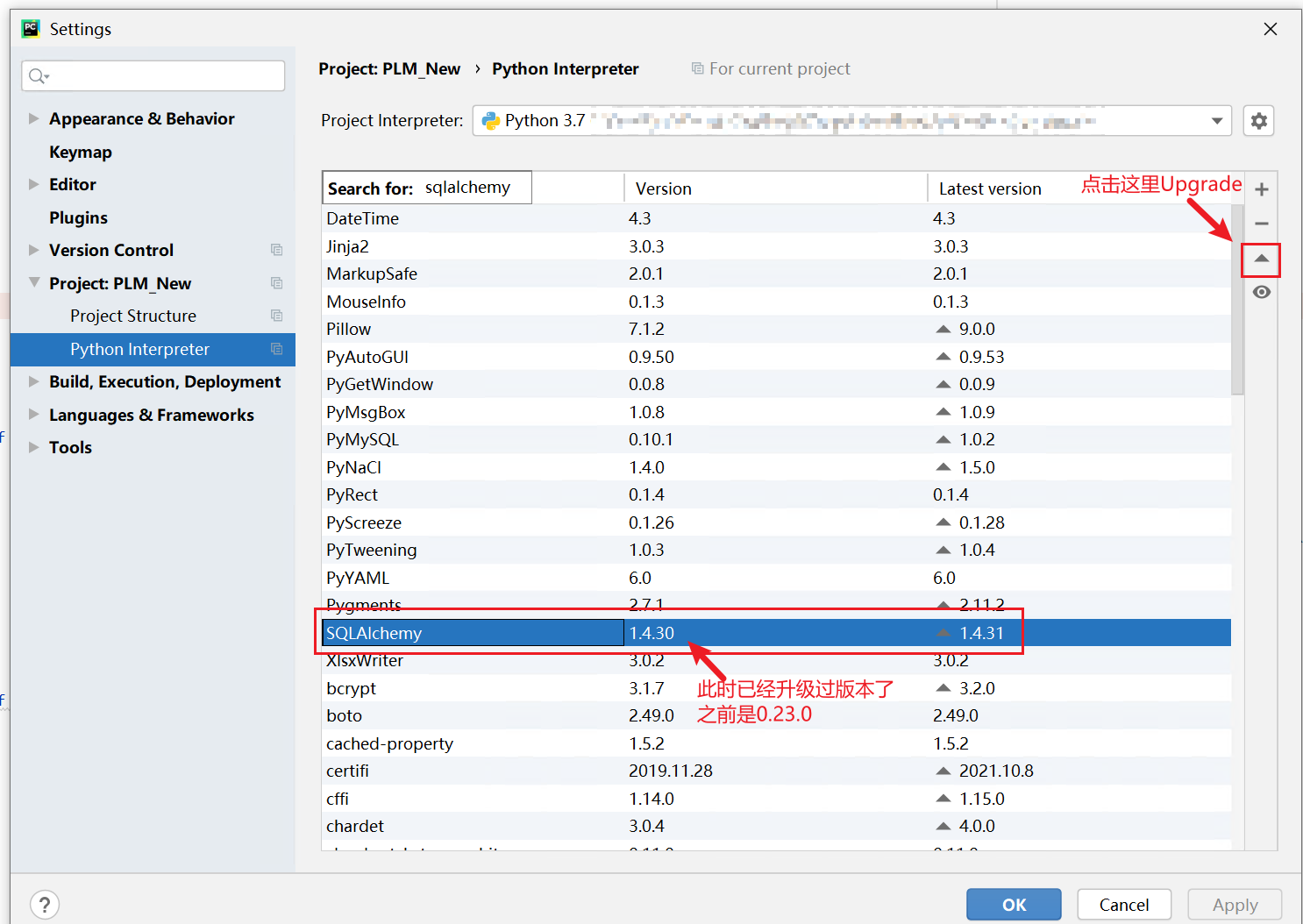Screen dimensions: 1303x924
Task: Open Project Structure settings page
Action: (x=133, y=316)
